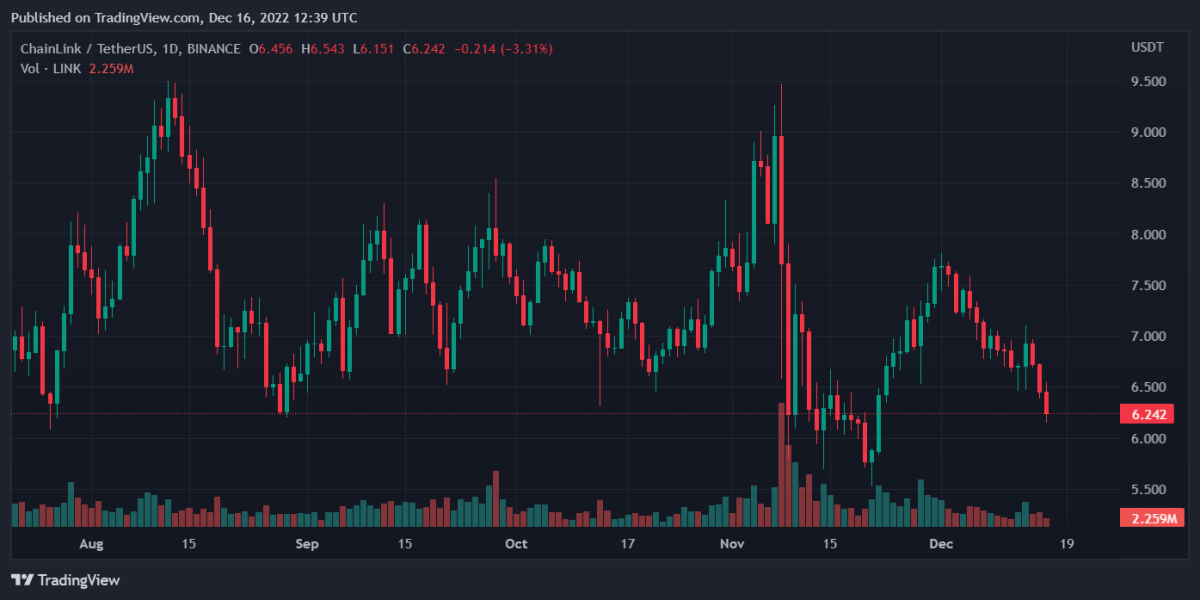The width and height of the screenshot is (1200, 600).
Task: Click the close price value C6.242
Action: pyautogui.click(x=424, y=49)
